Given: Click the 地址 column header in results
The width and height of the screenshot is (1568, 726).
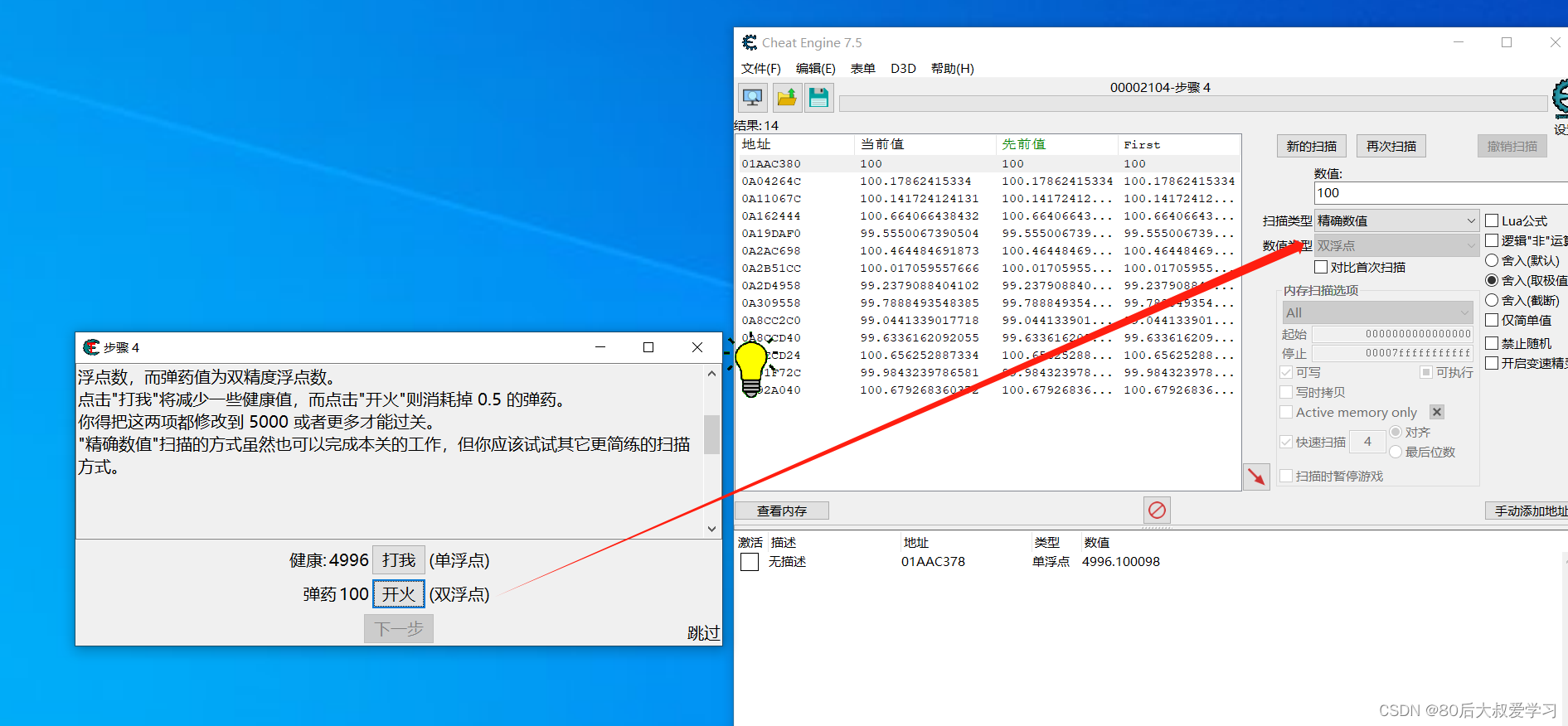Looking at the screenshot, I should pyautogui.click(x=795, y=144).
